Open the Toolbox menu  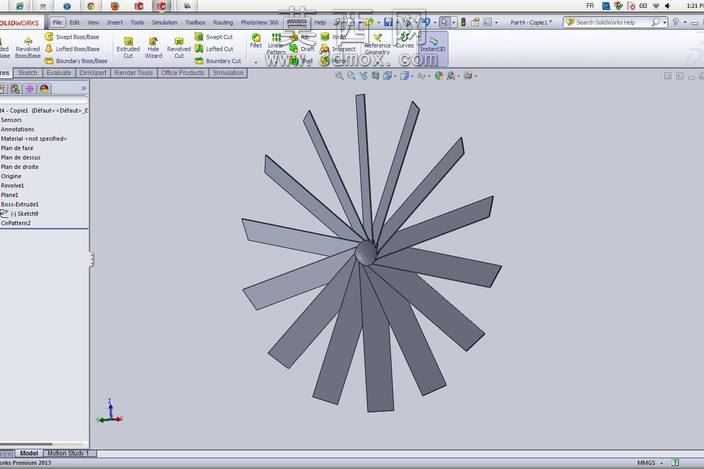195,22
